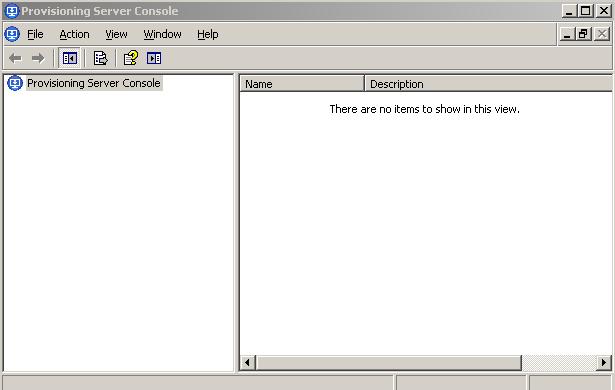Click the horizontal scrollbar left arrow

pyautogui.click(x=247, y=363)
